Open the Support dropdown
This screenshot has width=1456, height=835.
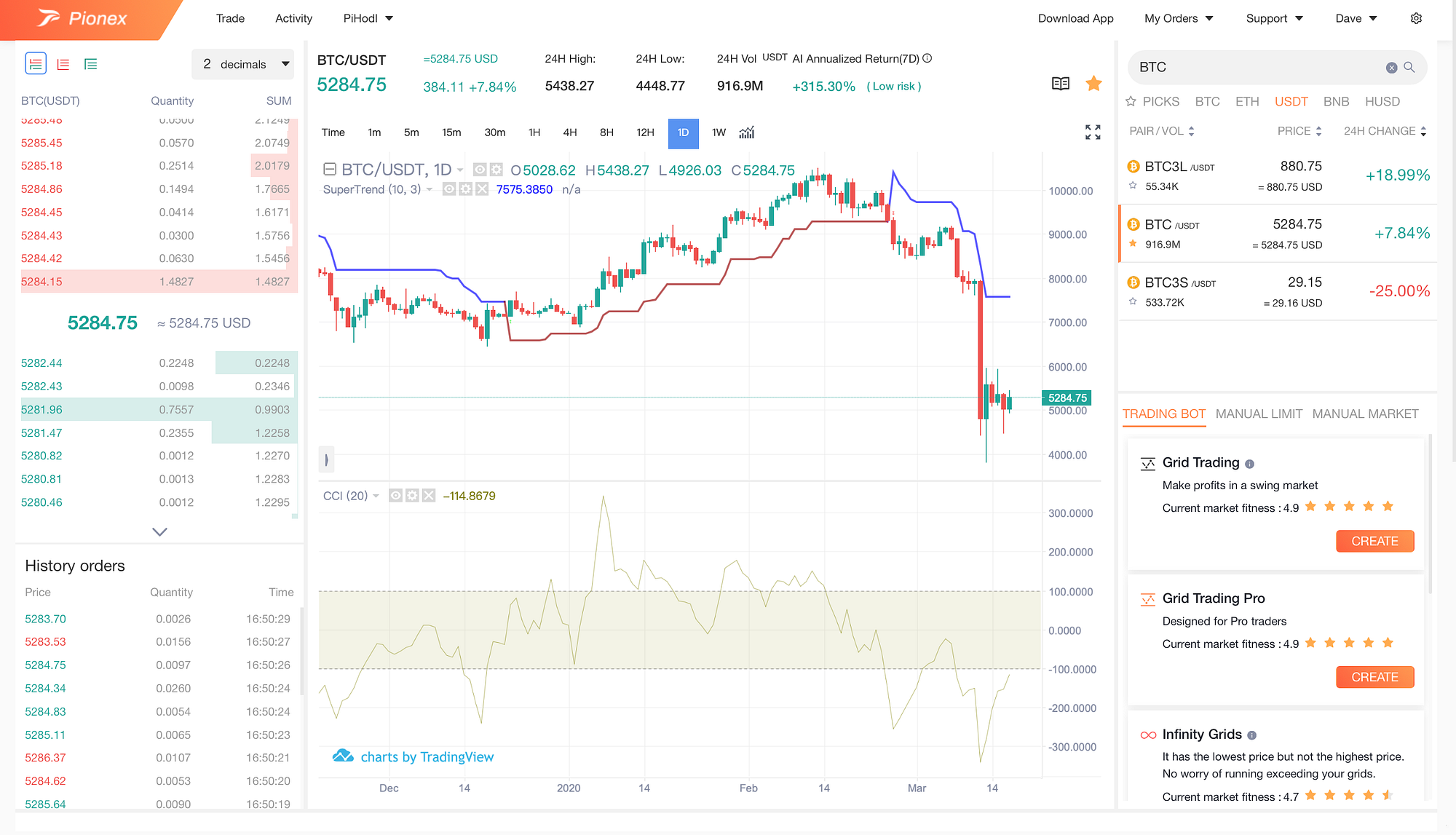[x=1274, y=18]
